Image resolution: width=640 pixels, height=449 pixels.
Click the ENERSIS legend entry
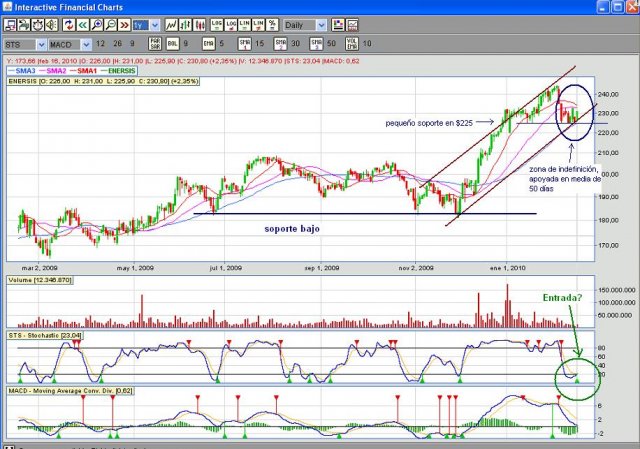click(x=118, y=71)
